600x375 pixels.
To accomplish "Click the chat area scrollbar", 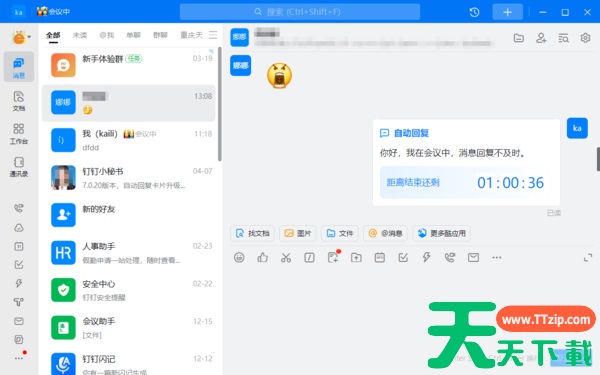I will 598,159.
